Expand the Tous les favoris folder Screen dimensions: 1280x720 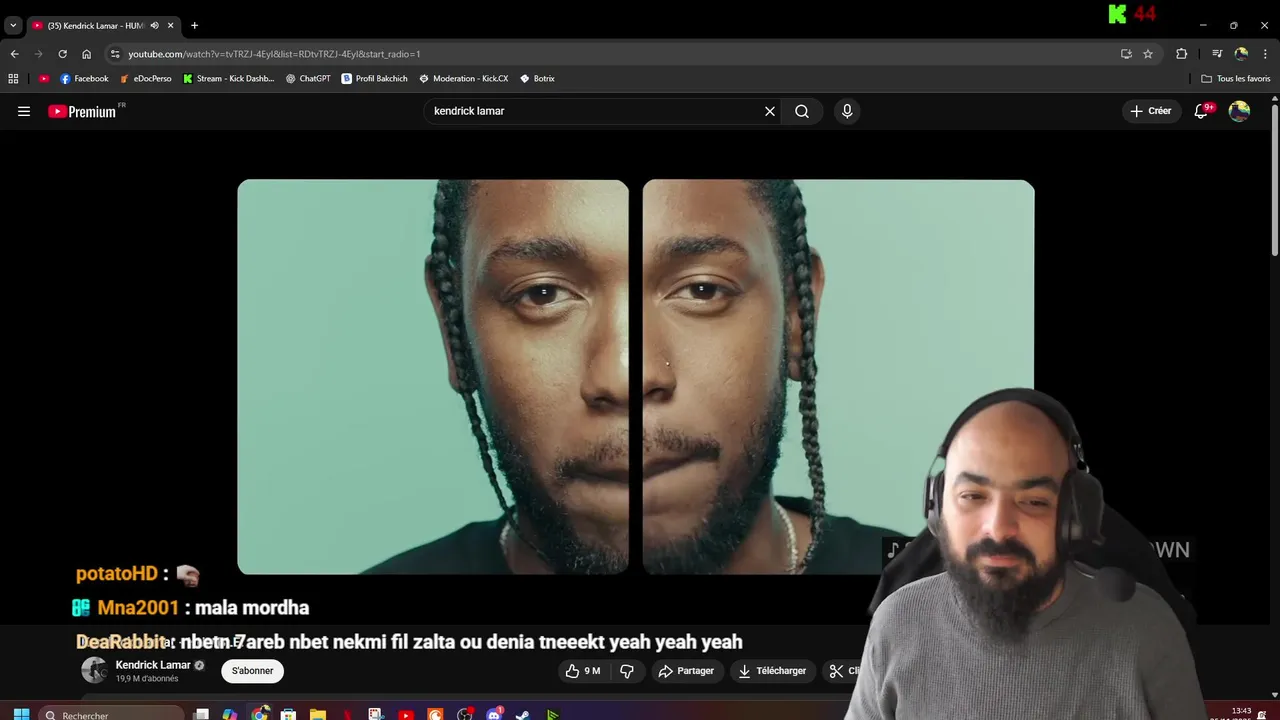1236,78
